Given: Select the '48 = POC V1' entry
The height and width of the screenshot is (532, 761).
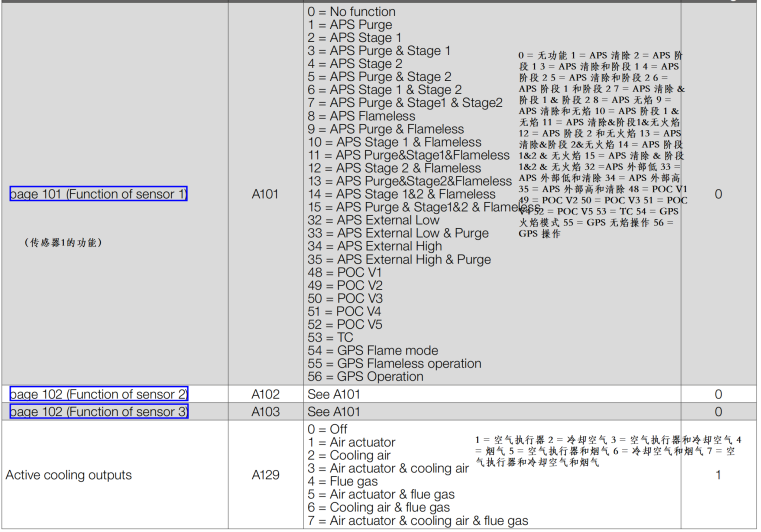Looking at the screenshot, I should (x=345, y=272).
